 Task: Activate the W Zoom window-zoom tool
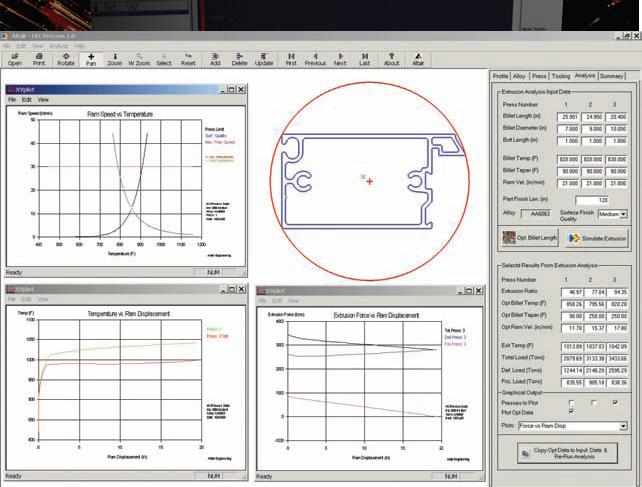(x=139, y=60)
